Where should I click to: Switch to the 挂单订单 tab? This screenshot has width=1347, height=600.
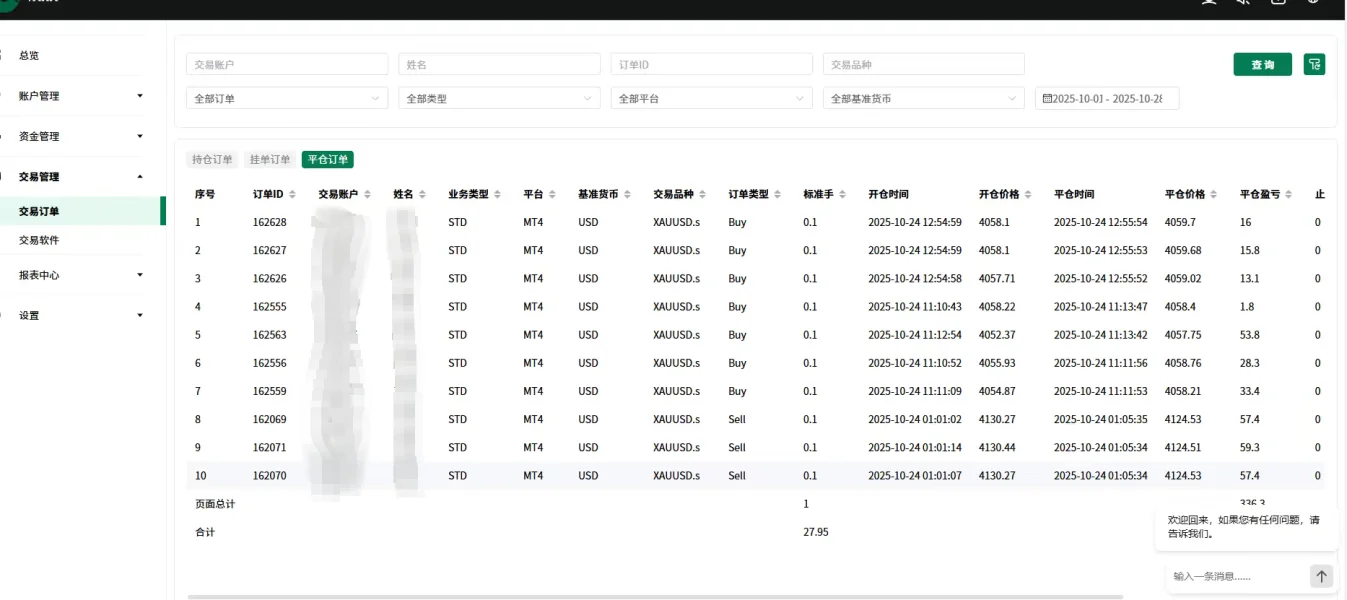pos(270,160)
